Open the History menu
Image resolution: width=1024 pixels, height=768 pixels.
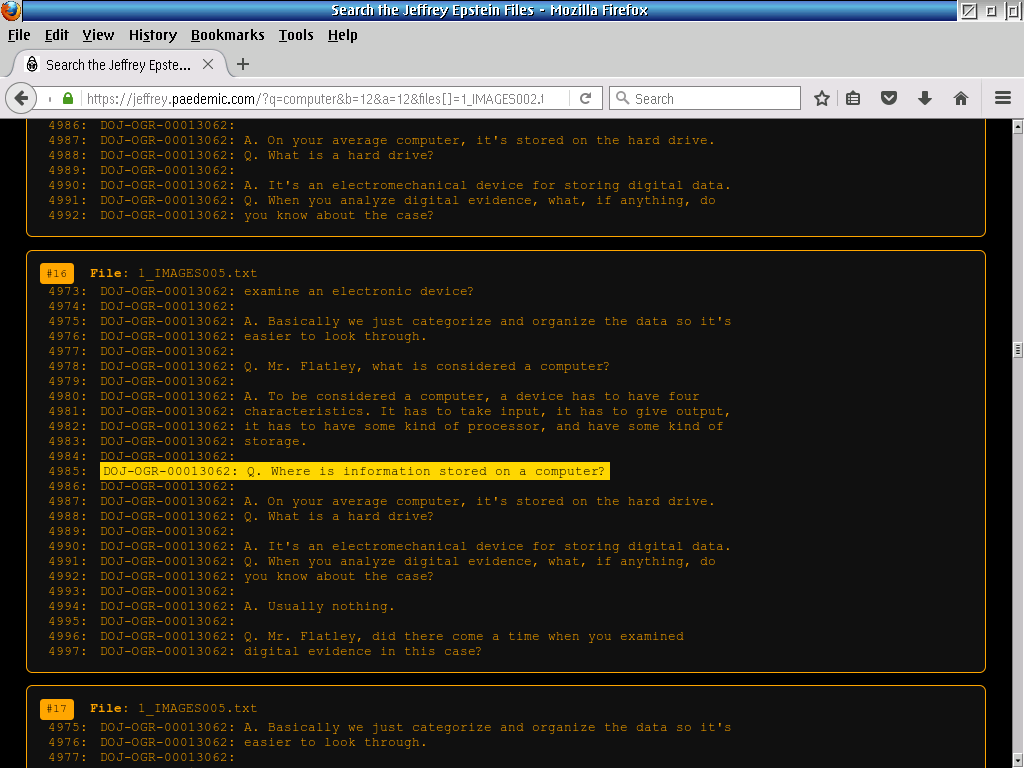click(x=153, y=35)
